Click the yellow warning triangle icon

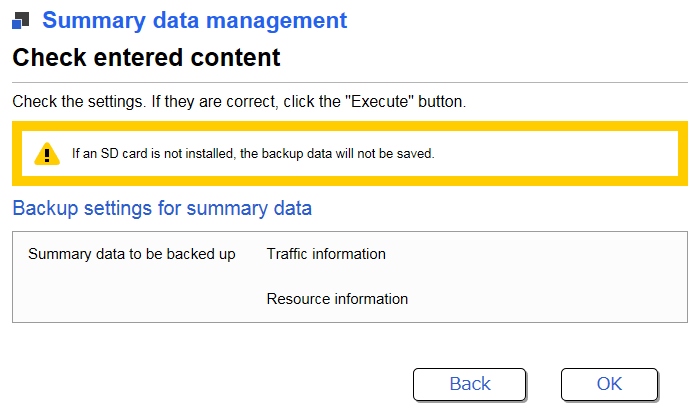click(x=47, y=154)
